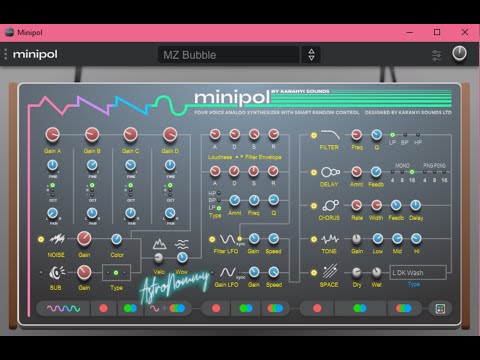480x360 pixels.
Task: Click the Filter LFO wave icon
Action: 227,239
